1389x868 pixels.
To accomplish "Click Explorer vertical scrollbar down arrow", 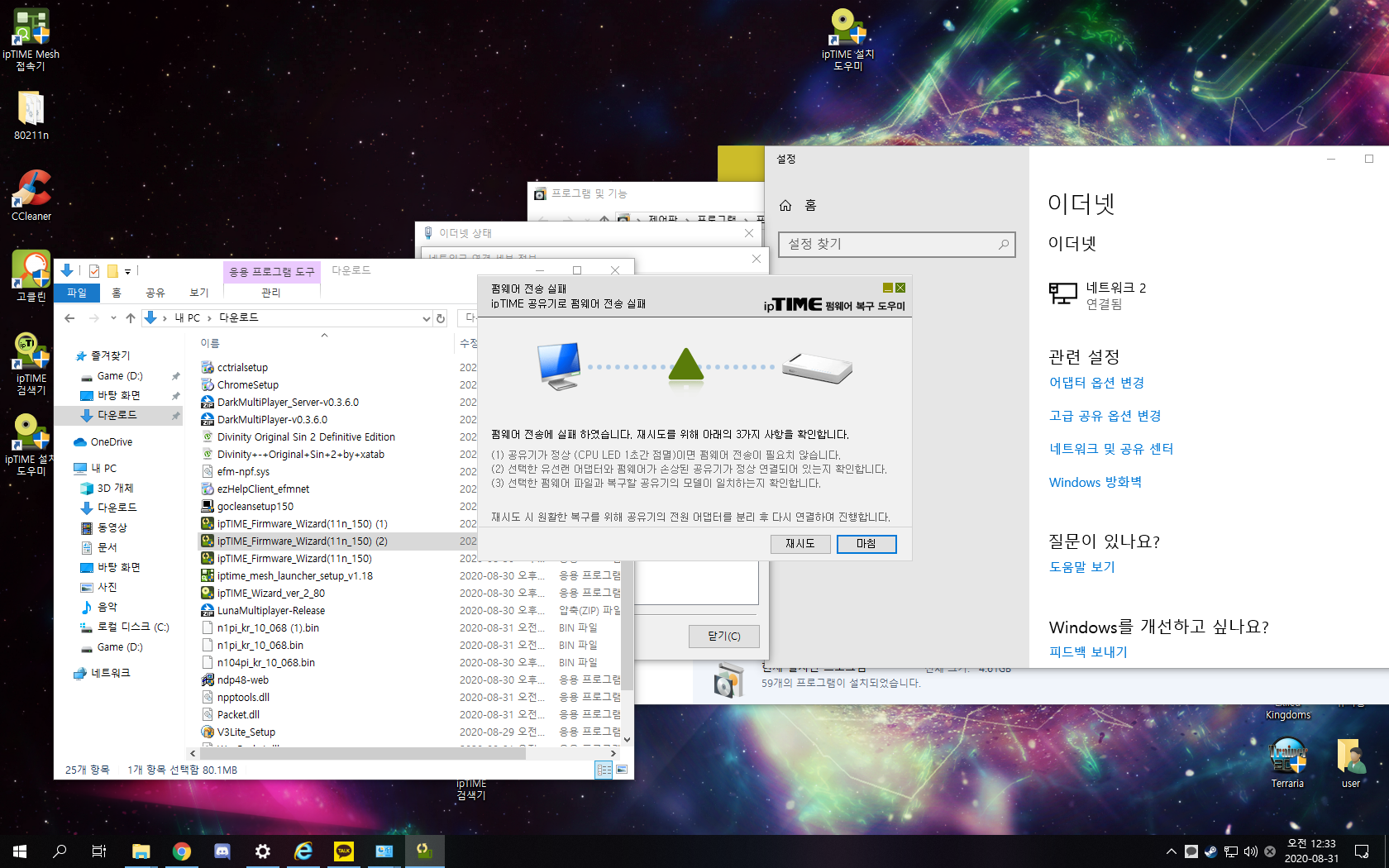I will (x=627, y=740).
